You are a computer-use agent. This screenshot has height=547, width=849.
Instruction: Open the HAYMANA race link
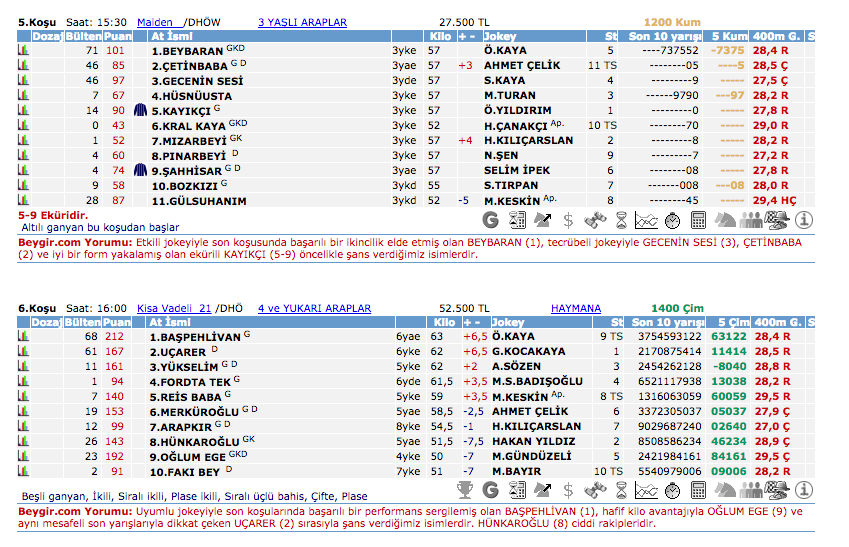[578, 309]
